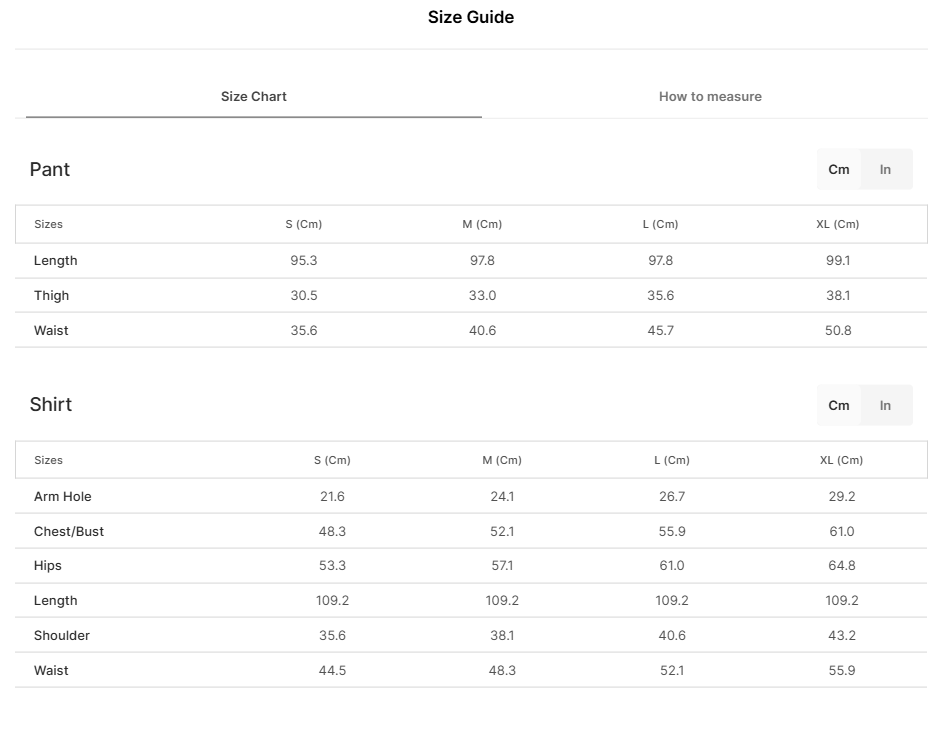
Task: Click the Shirt table S (Cm) column header
Action: (x=332, y=461)
